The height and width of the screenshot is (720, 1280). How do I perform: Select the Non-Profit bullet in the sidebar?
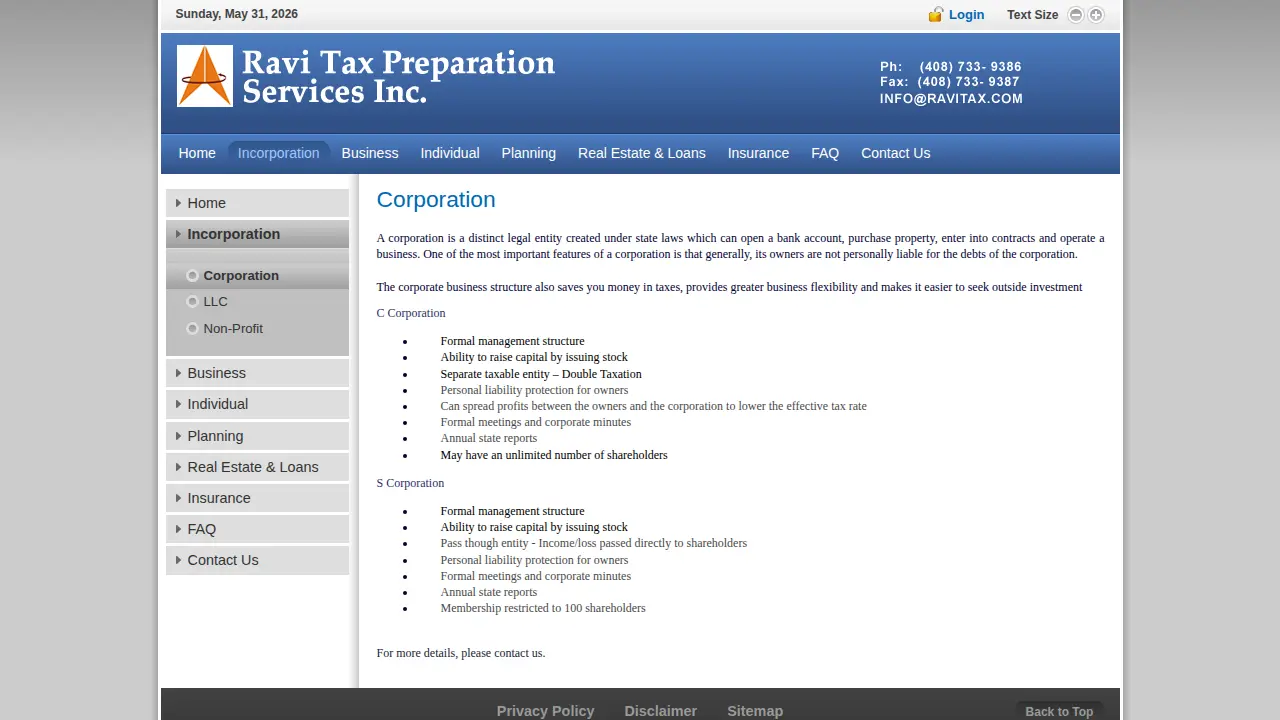192,329
